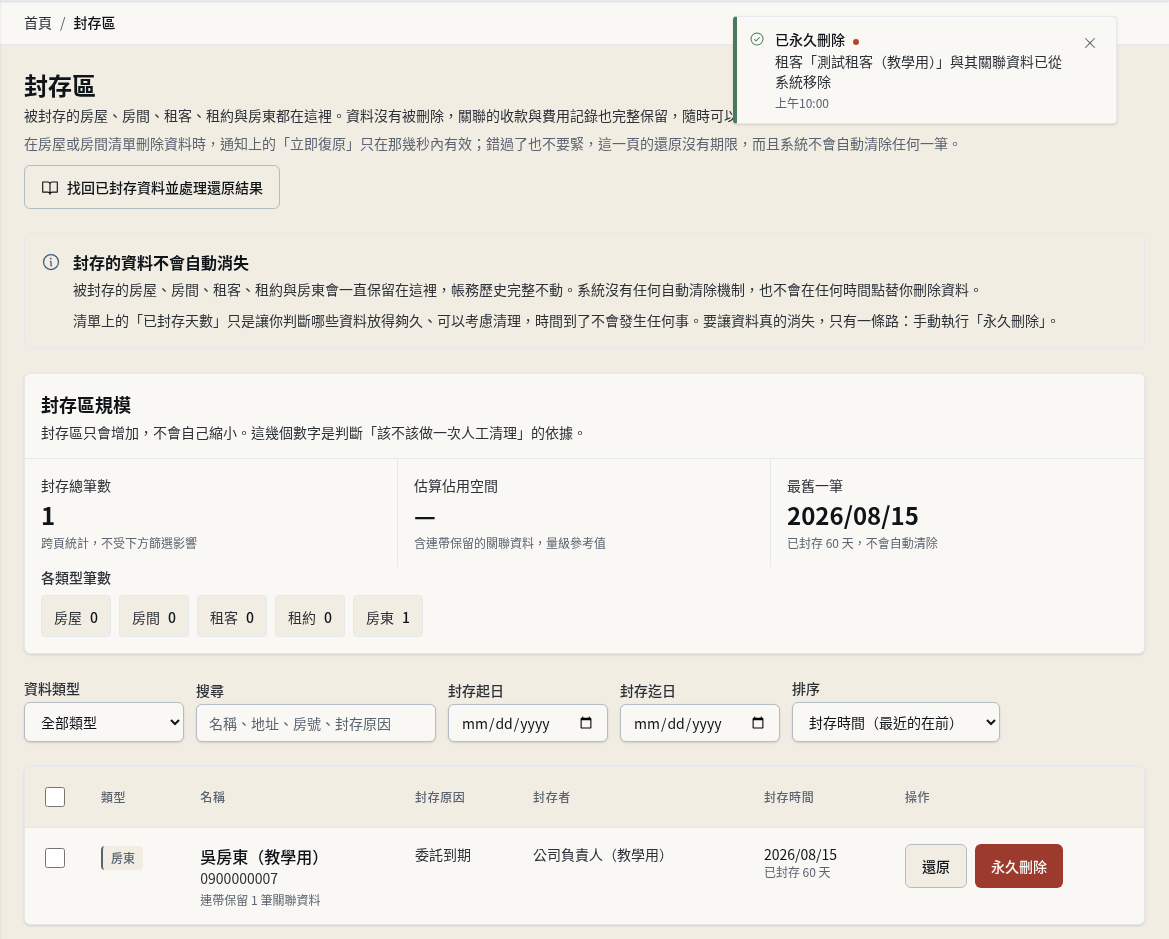Click 連帶保留 1 筆關聯資料 text
The height and width of the screenshot is (939, 1169).
260,900
